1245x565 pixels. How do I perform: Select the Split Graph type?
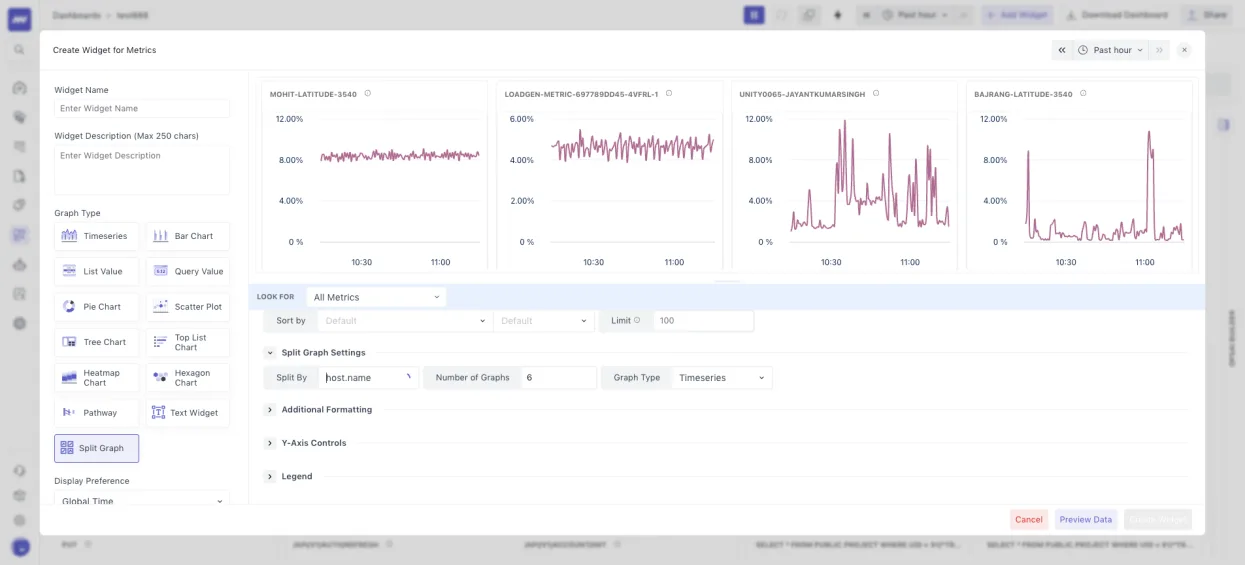click(x=97, y=448)
